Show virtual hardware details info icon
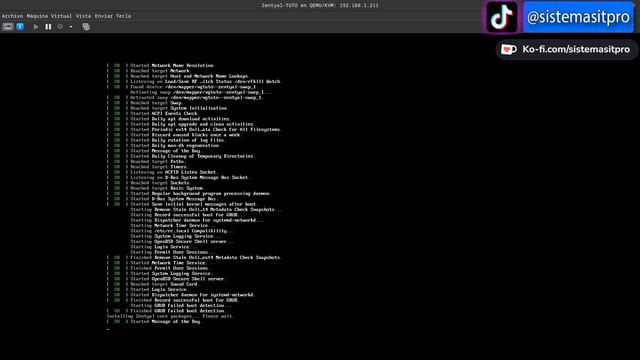Viewport: 640px width, 360px height. click(20, 27)
